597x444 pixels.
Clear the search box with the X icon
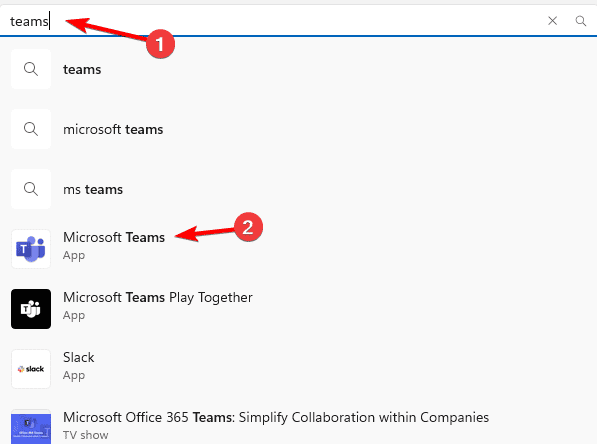pyautogui.click(x=552, y=21)
